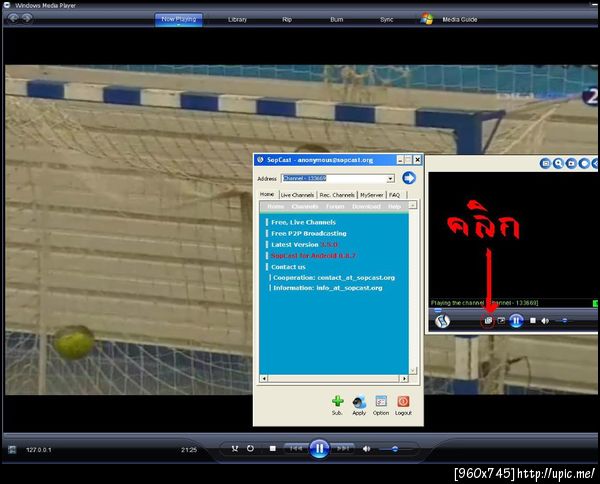The image size is (600, 484).
Task: Click the folder-like icon in SopCast player toolbar
Action: pos(571,164)
